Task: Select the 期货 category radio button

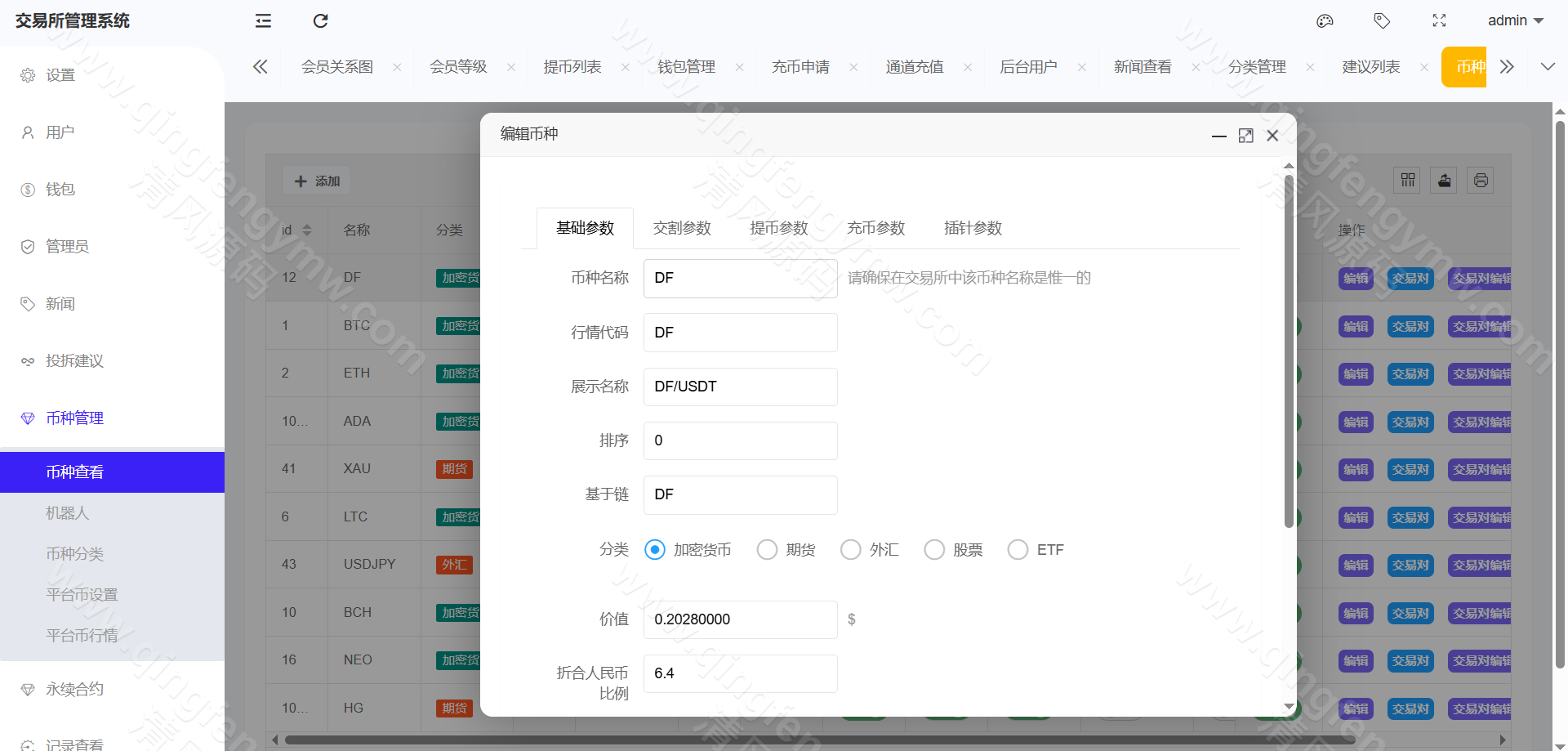Action: 766,549
